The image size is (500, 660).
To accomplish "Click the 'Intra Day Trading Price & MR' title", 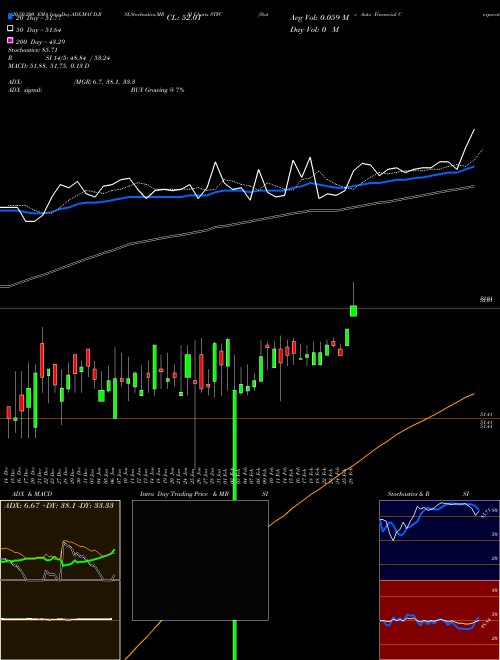I will [x=184, y=494].
